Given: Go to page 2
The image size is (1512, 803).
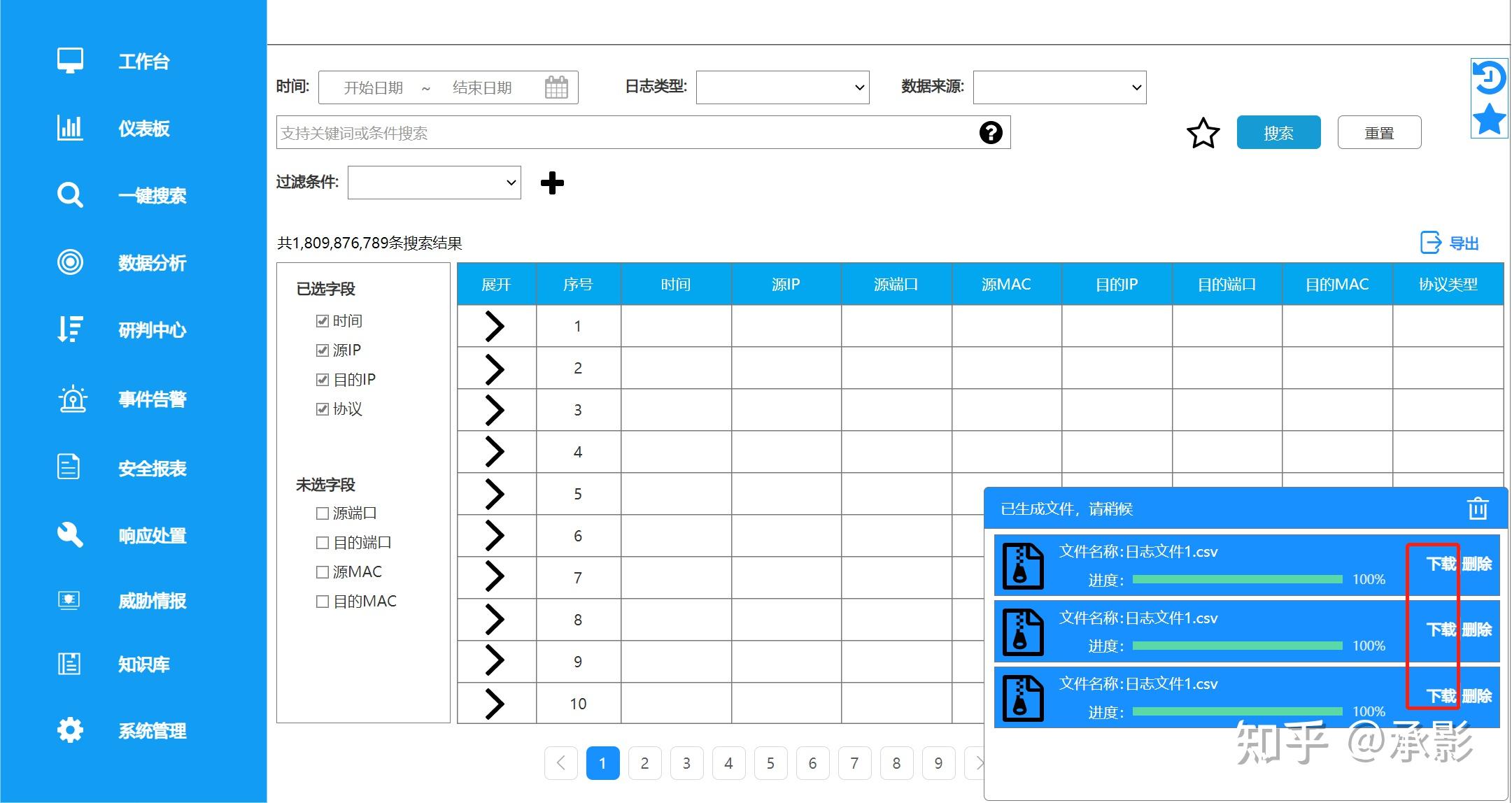Looking at the screenshot, I should click(644, 763).
